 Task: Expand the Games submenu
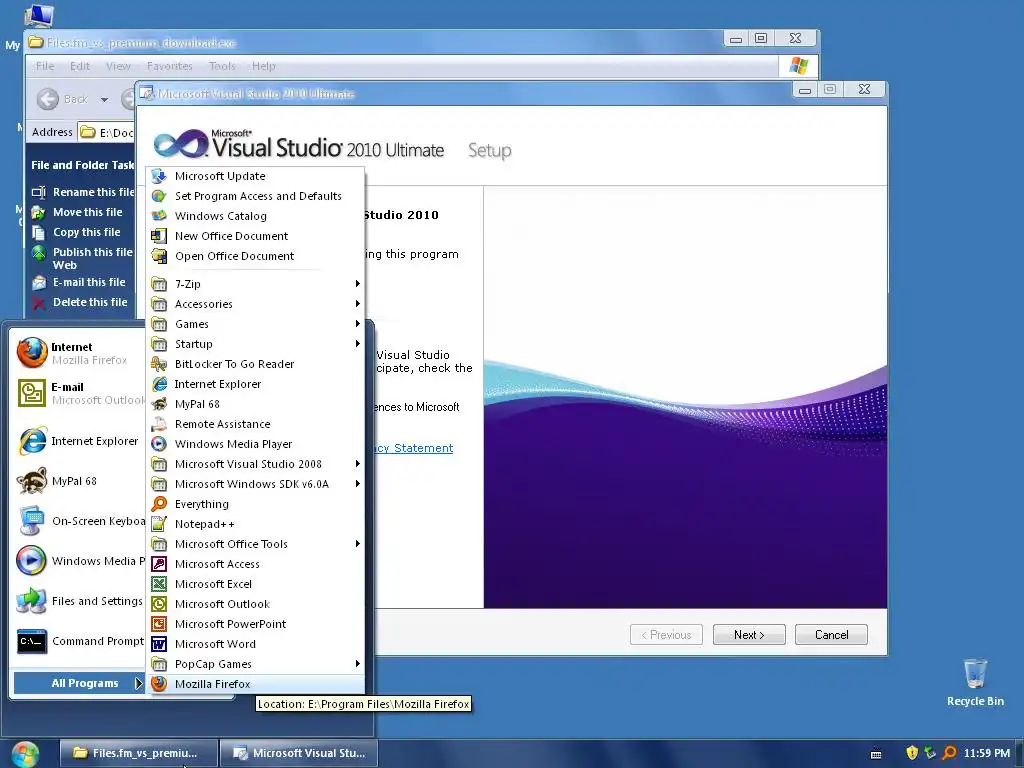pos(255,324)
